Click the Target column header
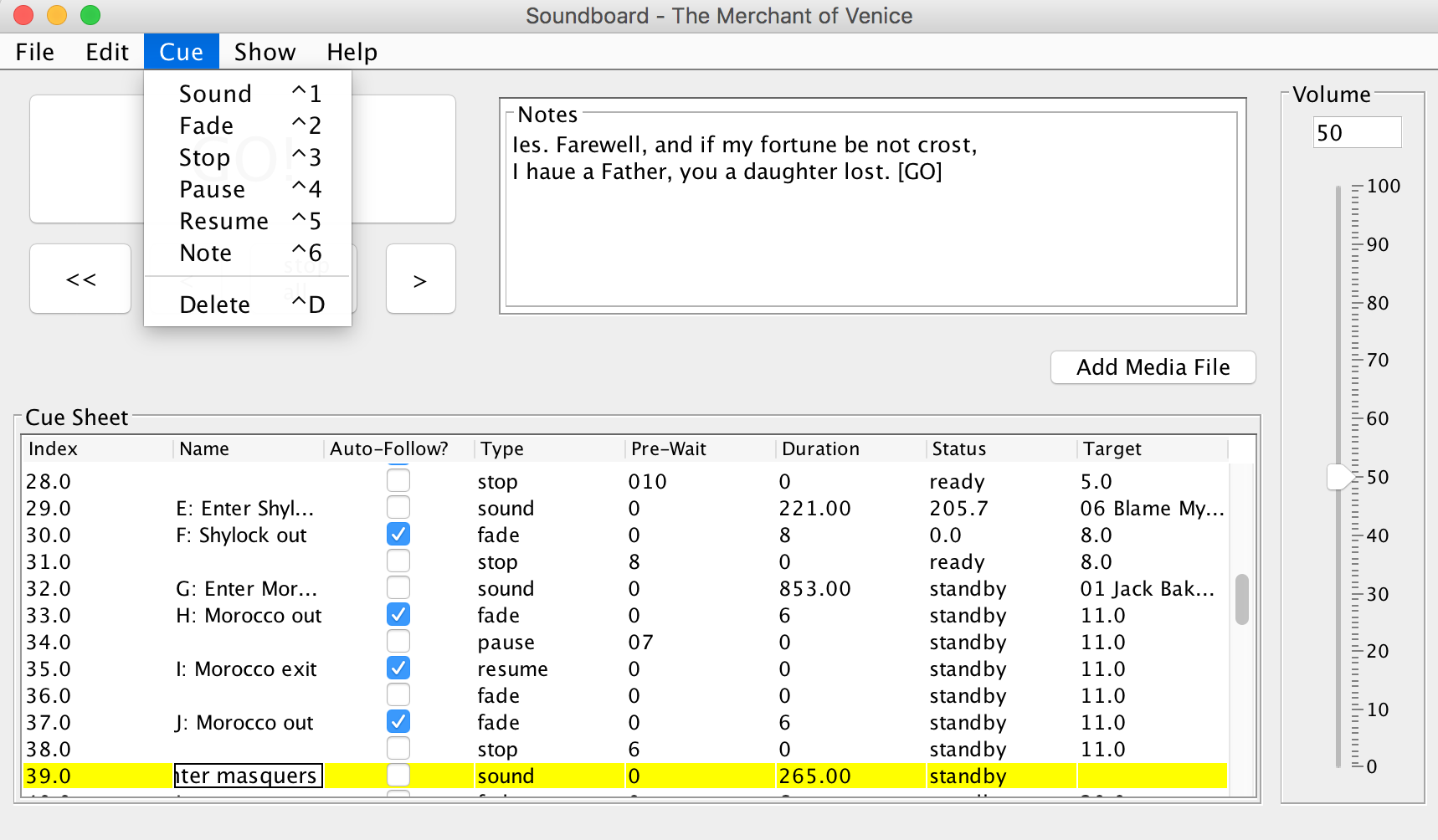 point(1153,448)
